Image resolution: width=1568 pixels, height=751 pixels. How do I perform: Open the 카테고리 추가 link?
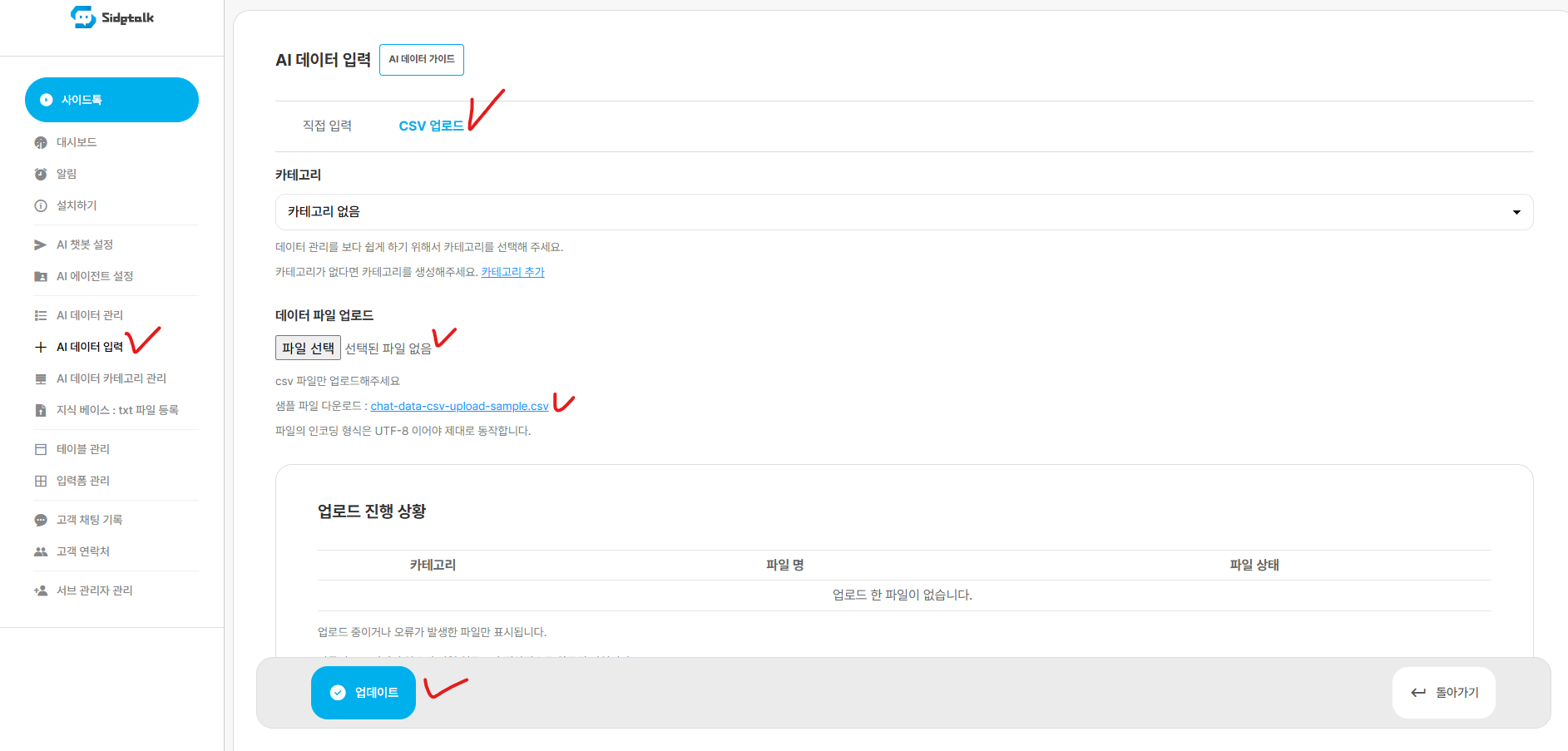[x=512, y=272]
